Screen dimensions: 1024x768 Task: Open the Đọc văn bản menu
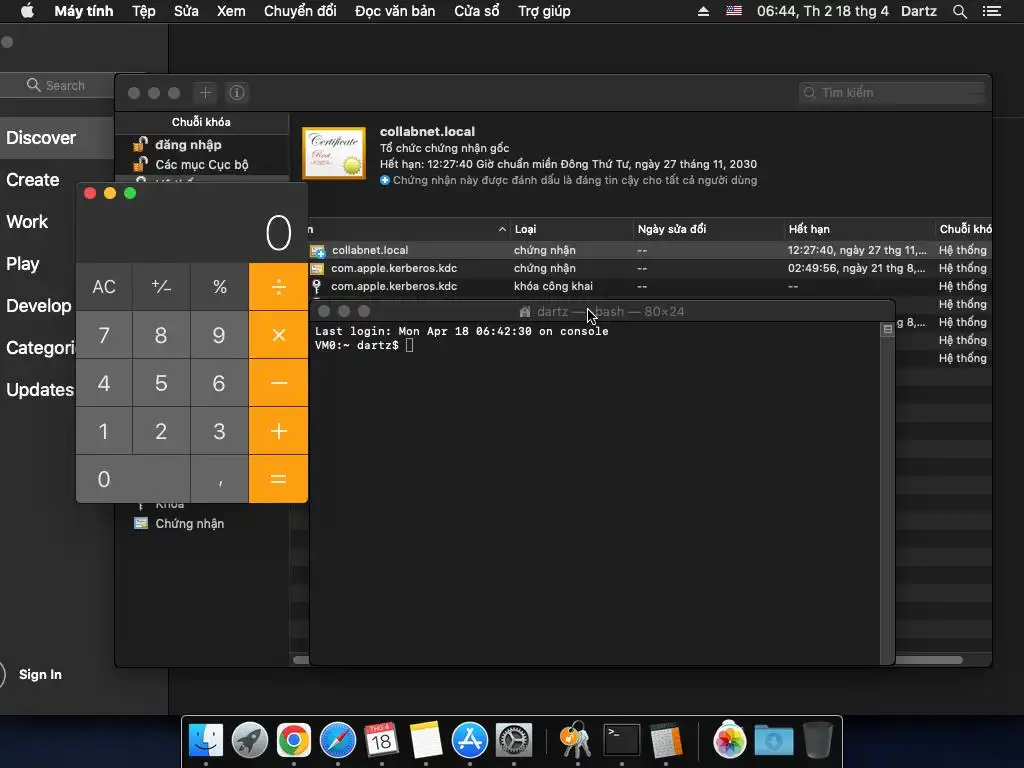tap(395, 11)
